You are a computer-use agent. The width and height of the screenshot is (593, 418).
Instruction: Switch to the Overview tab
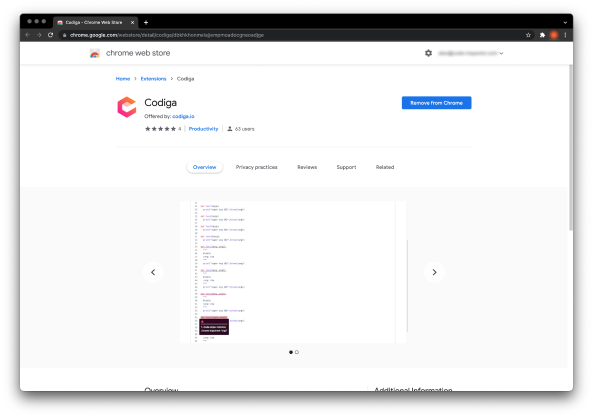[x=205, y=167]
